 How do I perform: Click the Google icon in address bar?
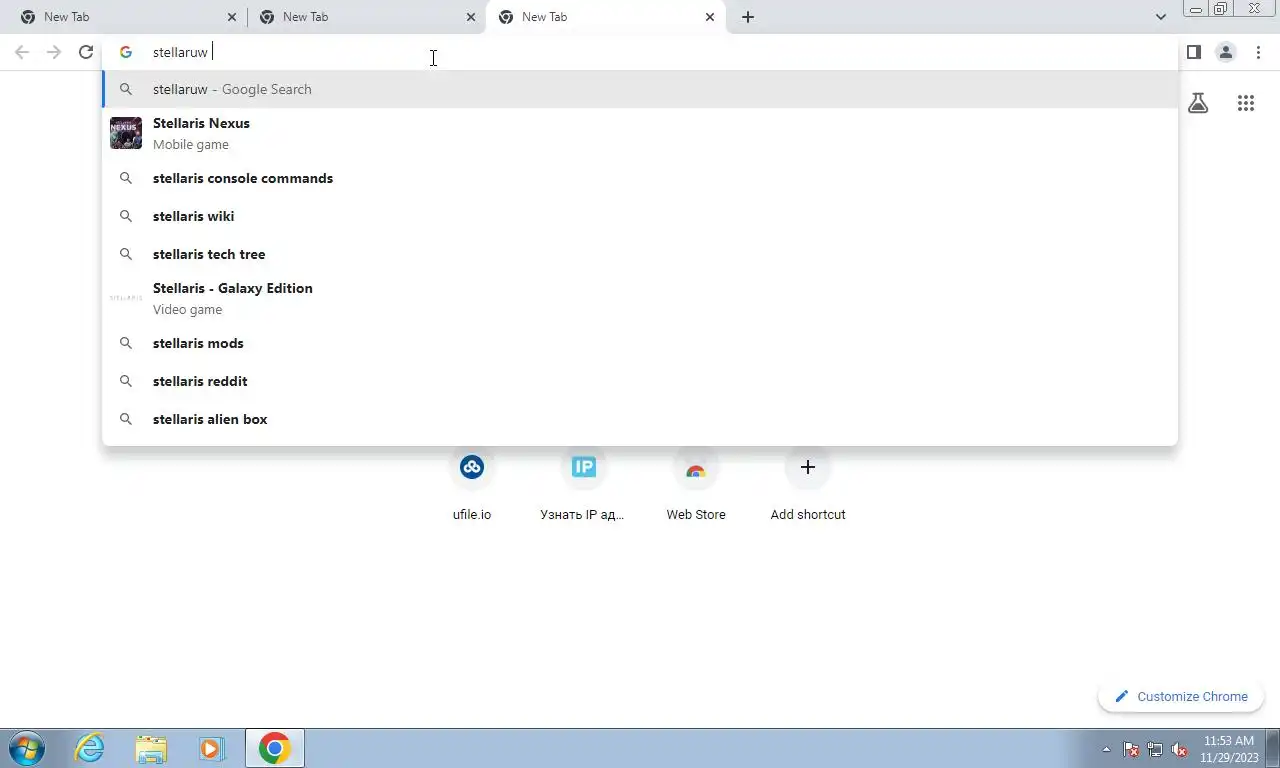[126, 52]
